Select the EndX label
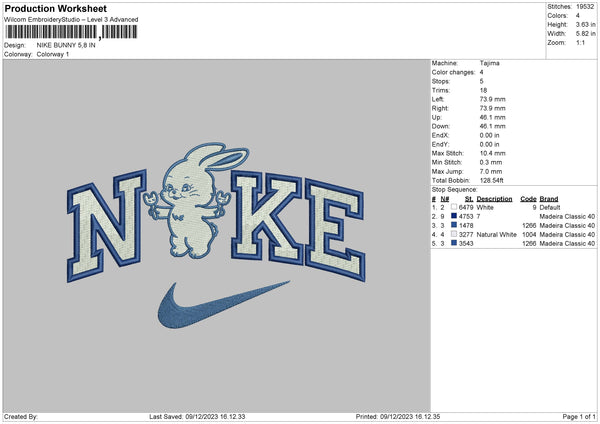600x424 pixels. point(440,135)
